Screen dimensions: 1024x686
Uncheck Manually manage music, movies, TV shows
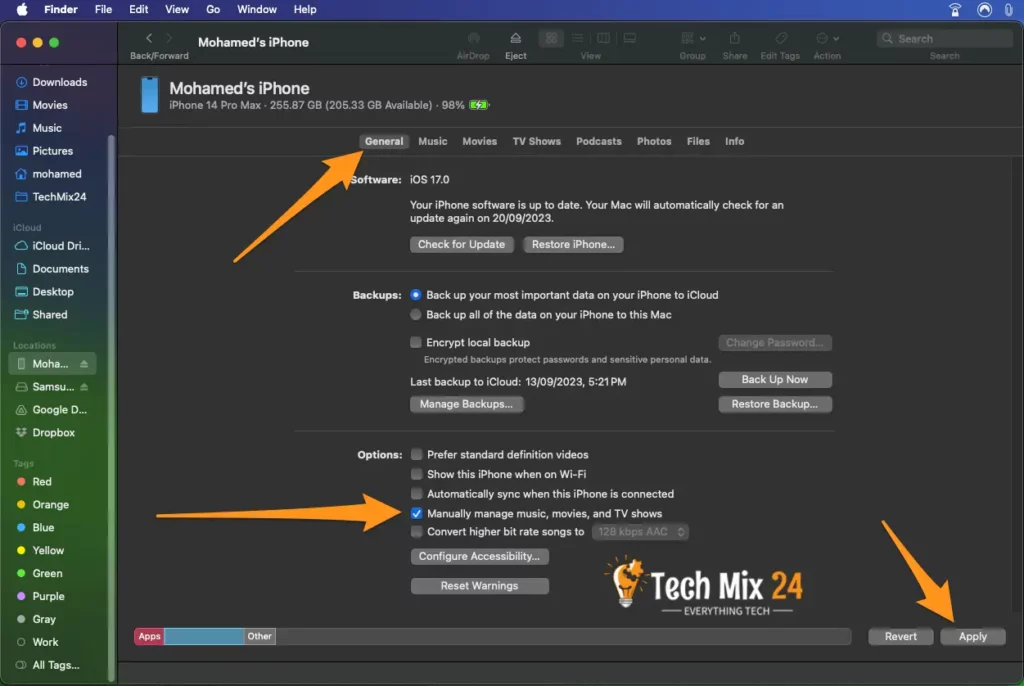point(416,514)
